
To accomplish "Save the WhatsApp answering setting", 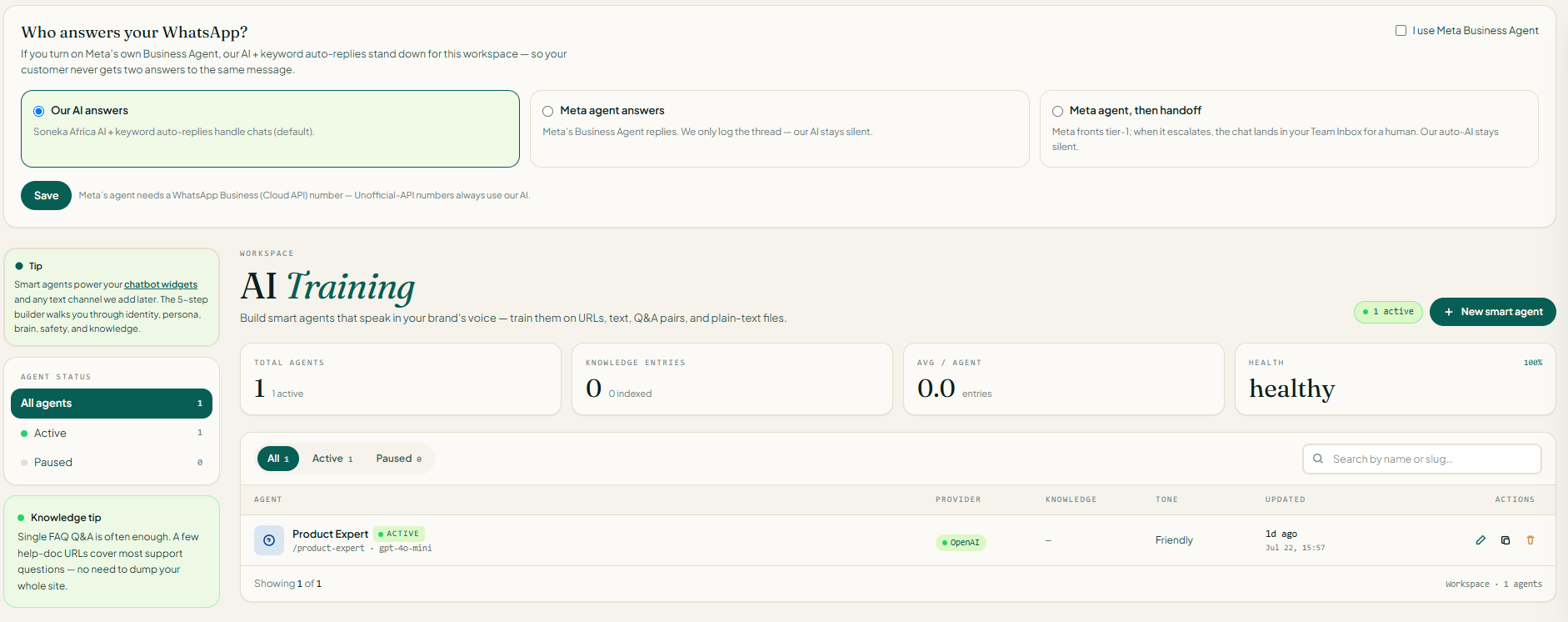I will (46, 196).
